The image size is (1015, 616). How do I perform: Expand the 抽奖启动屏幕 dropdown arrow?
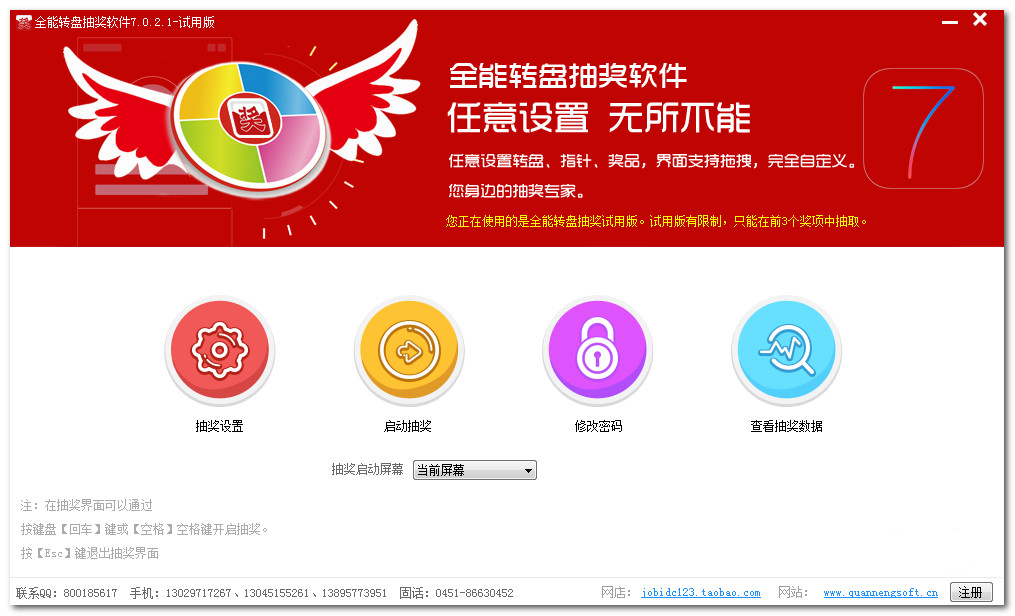tap(528, 470)
